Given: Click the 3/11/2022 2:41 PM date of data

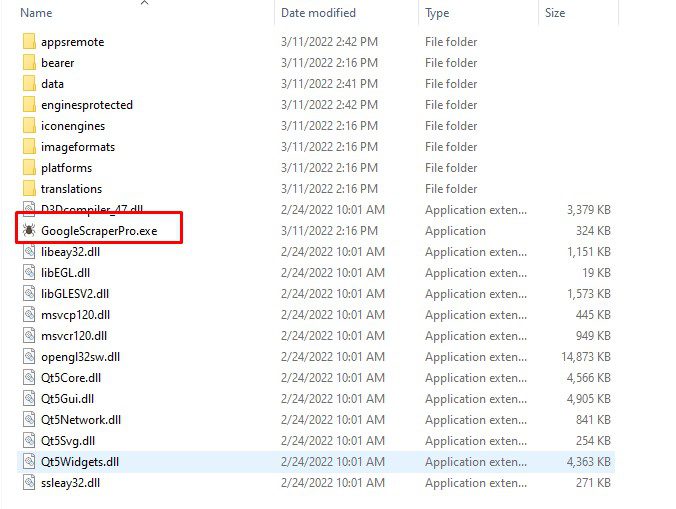Looking at the screenshot, I should coord(329,84).
